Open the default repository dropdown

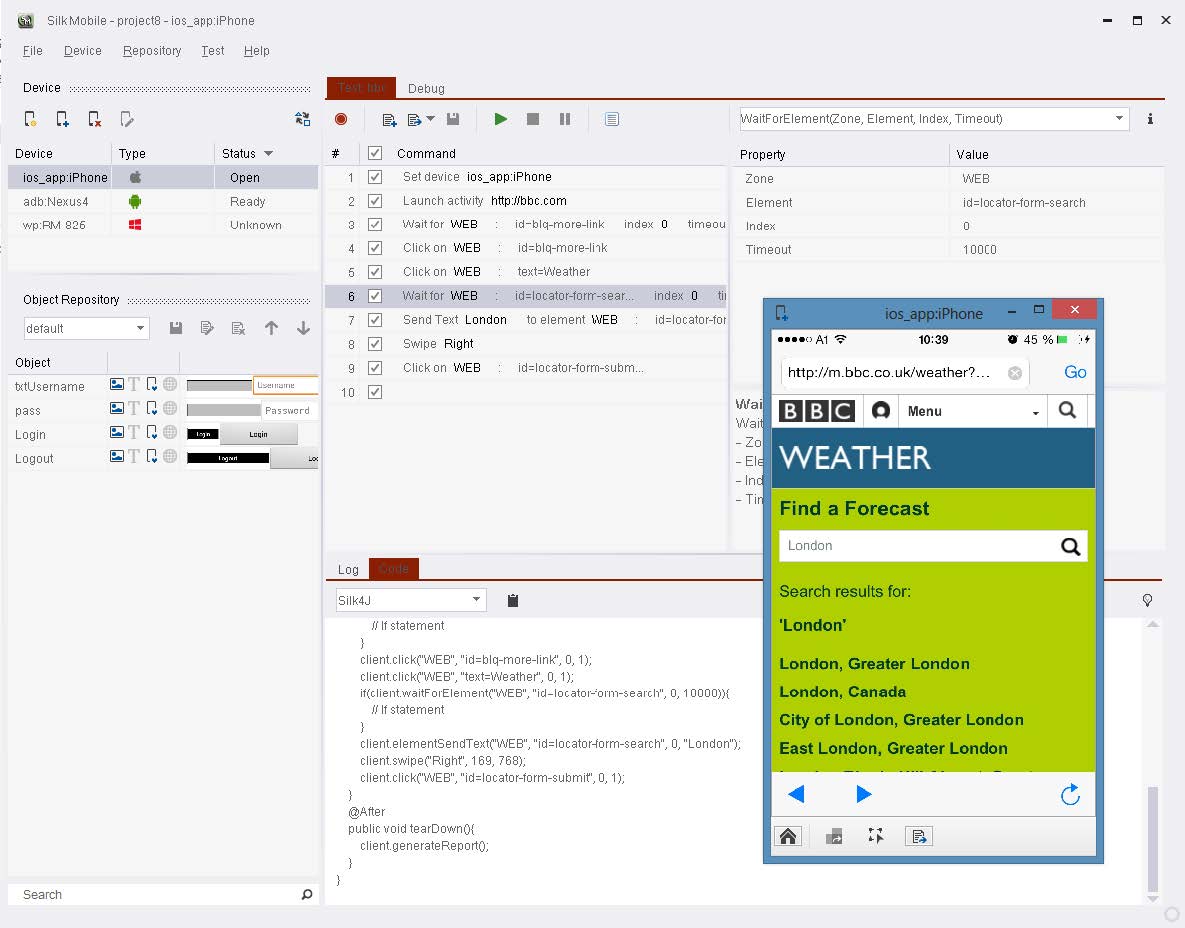(x=141, y=328)
